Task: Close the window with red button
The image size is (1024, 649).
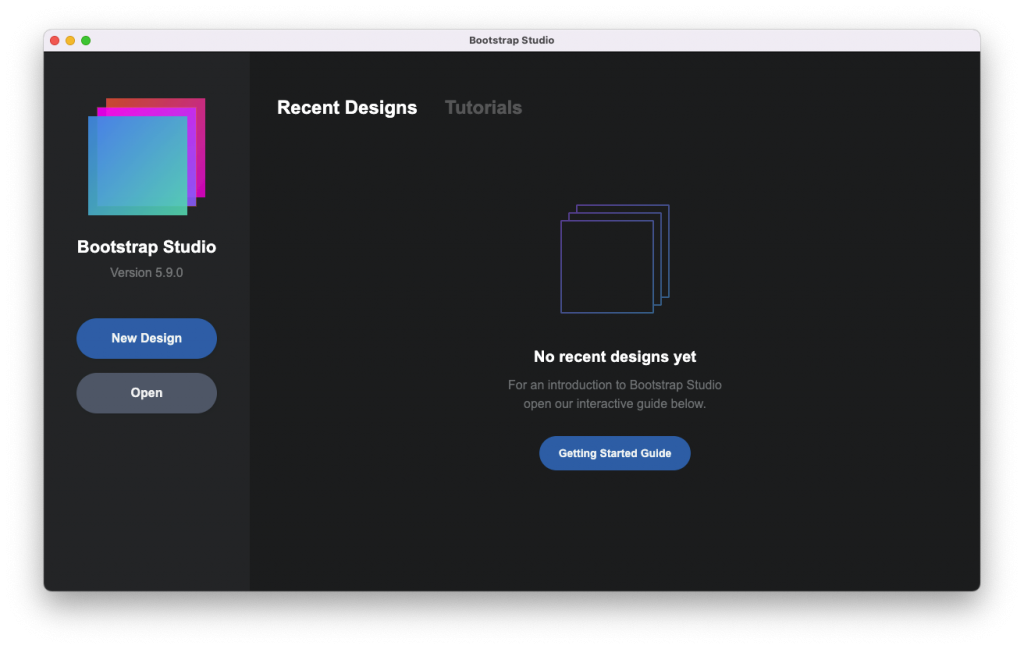Action: click(x=55, y=40)
